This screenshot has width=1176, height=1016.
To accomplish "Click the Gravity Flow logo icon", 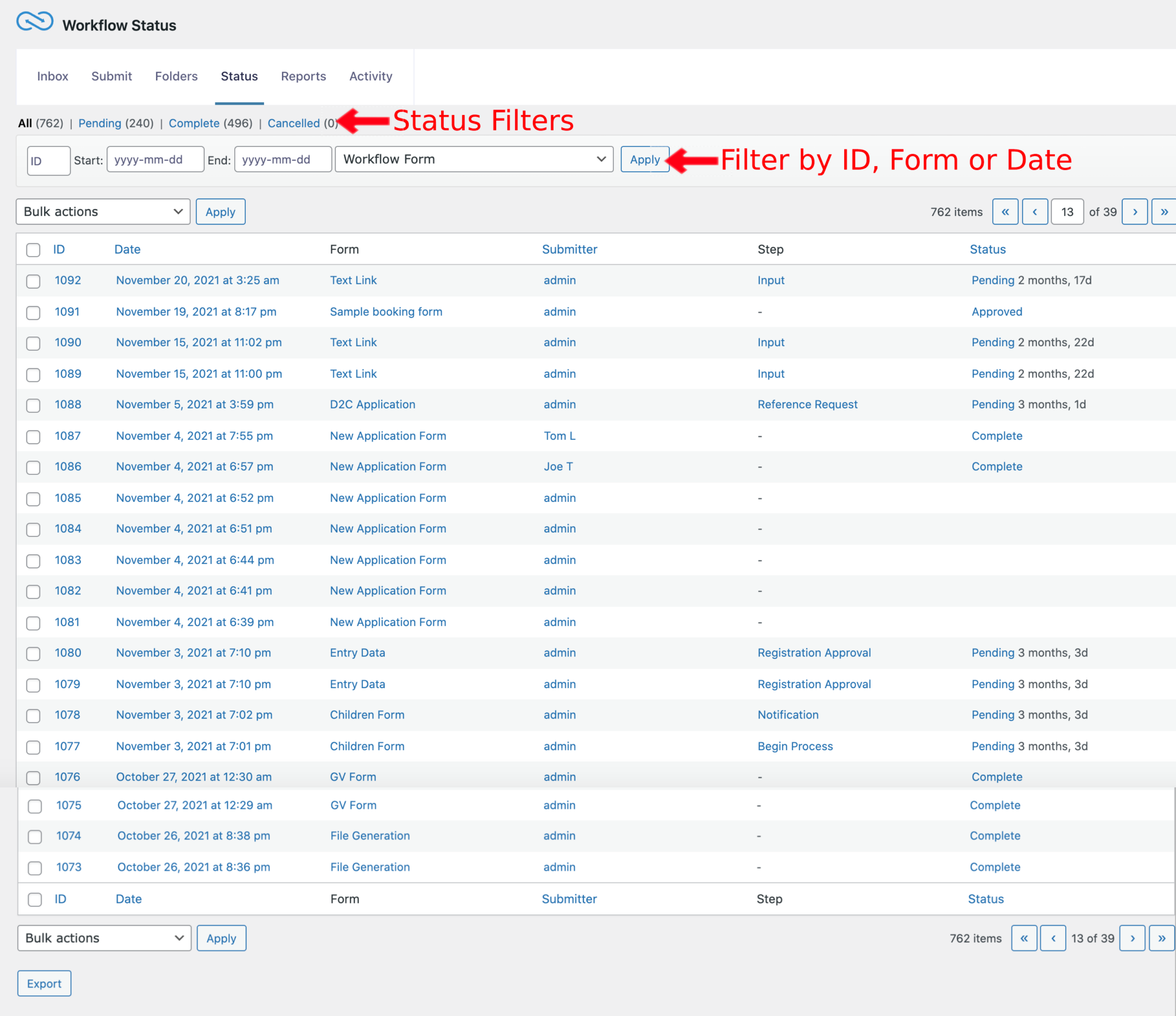I will (x=33, y=21).
